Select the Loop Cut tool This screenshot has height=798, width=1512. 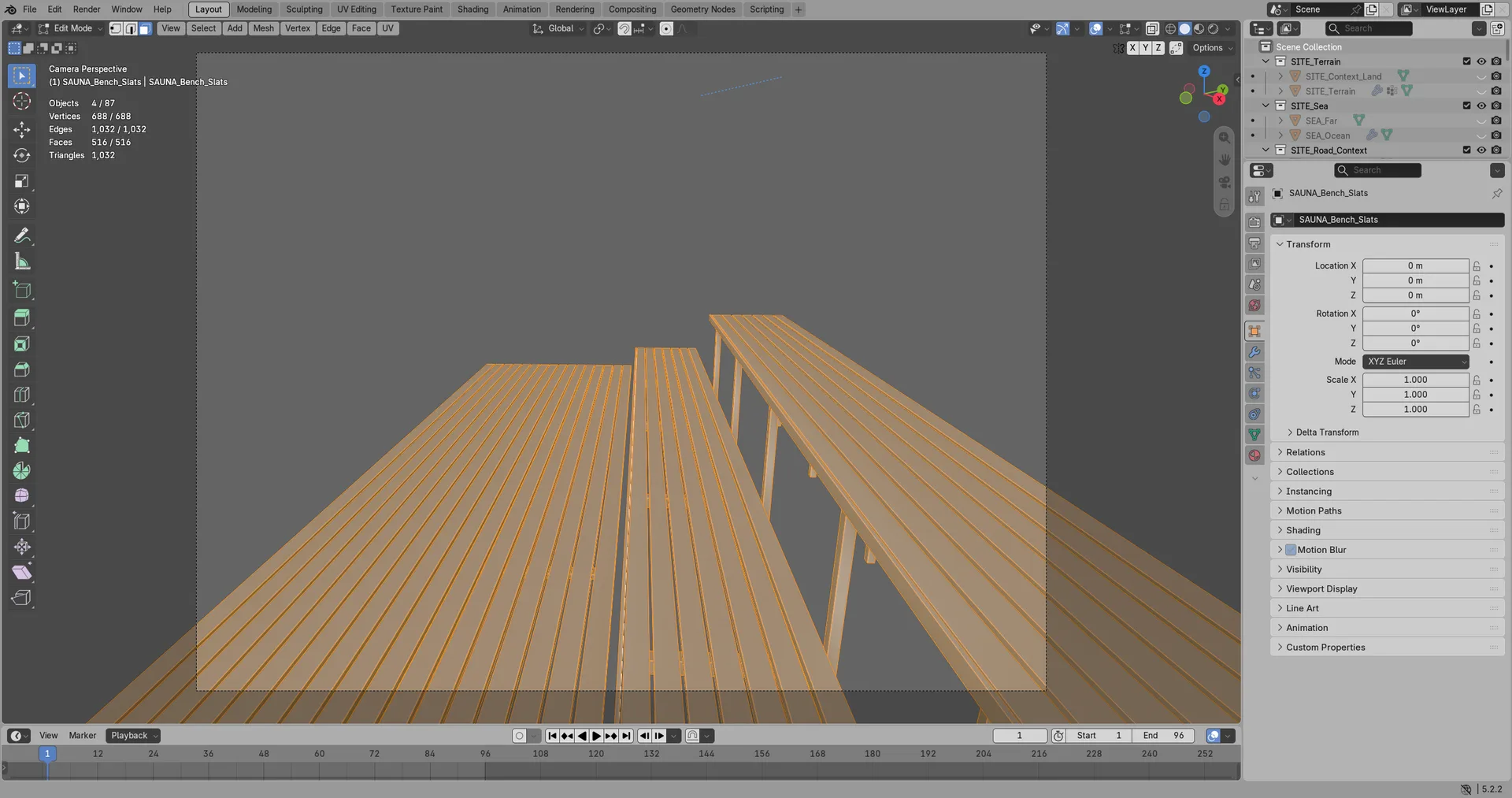click(22, 395)
